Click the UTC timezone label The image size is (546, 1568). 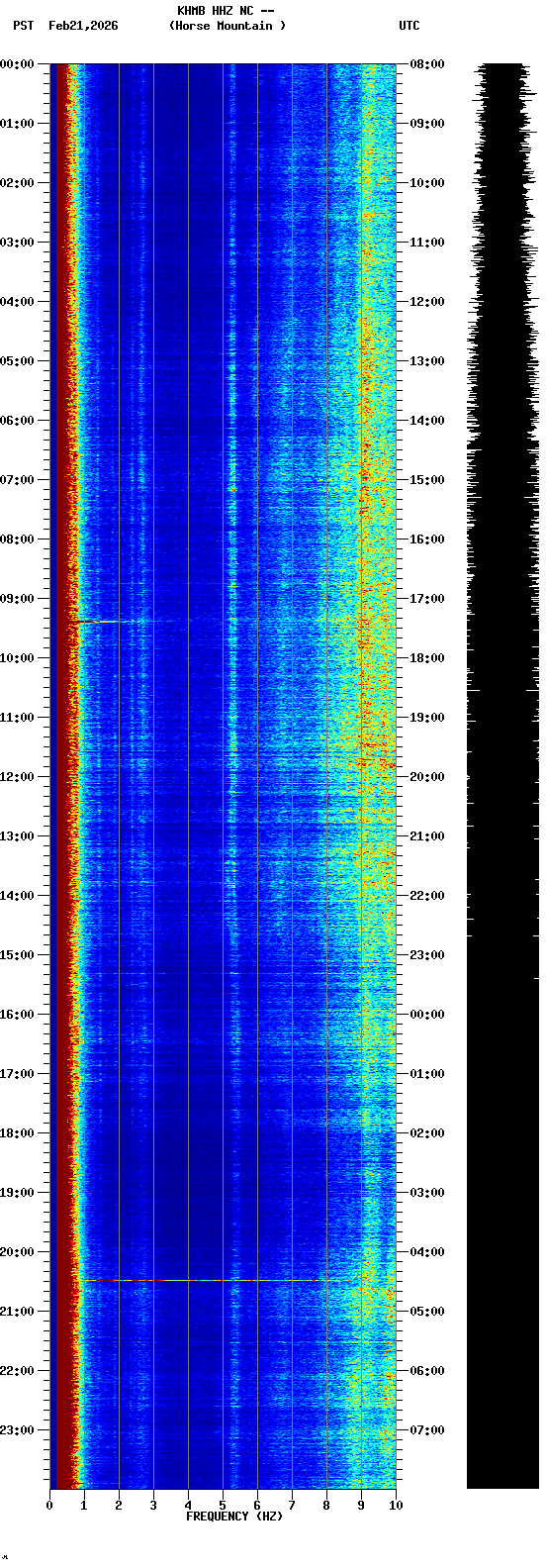[x=409, y=26]
